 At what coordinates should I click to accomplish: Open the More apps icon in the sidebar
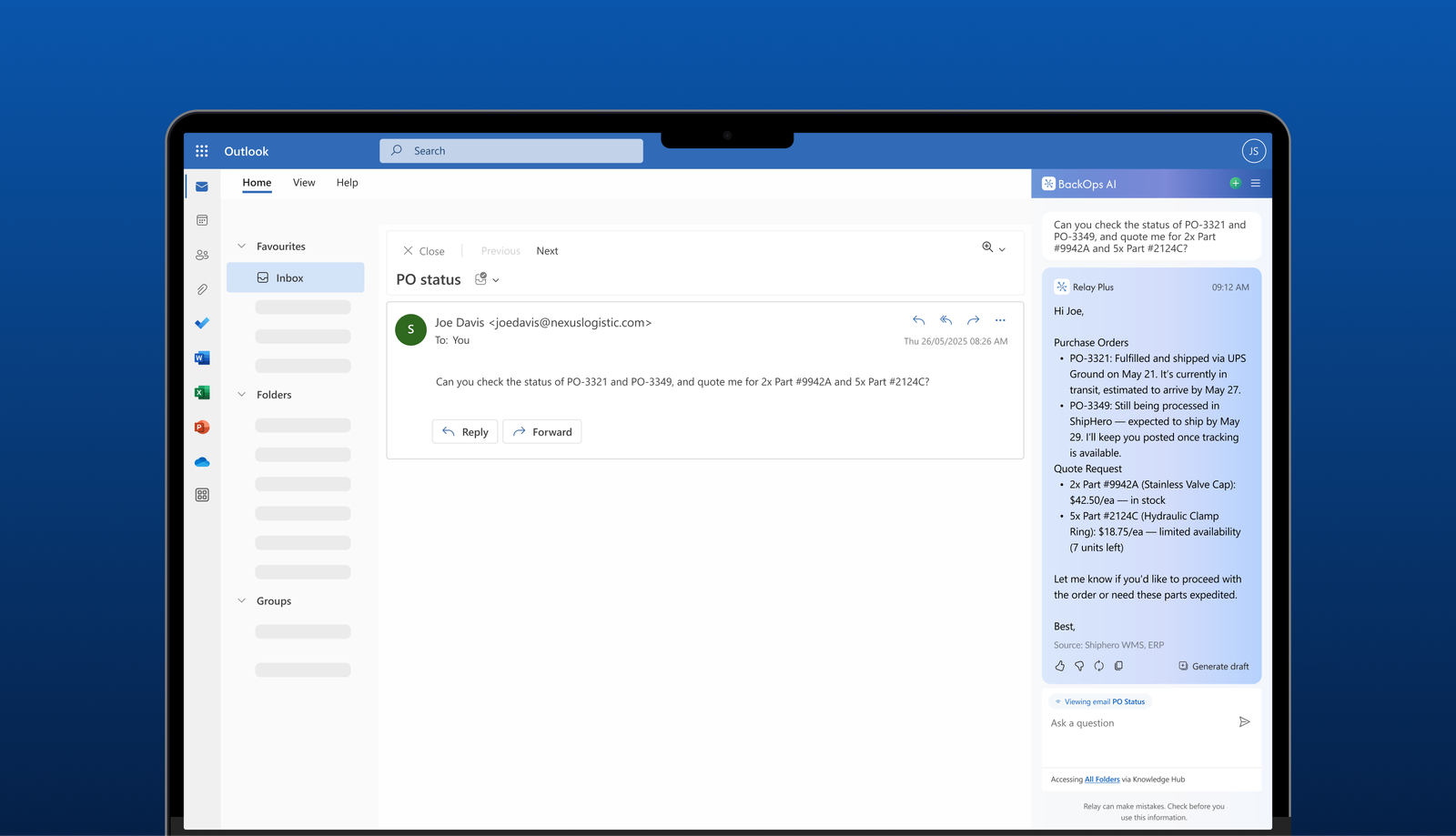pyautogui.click(x=202, y=495)
